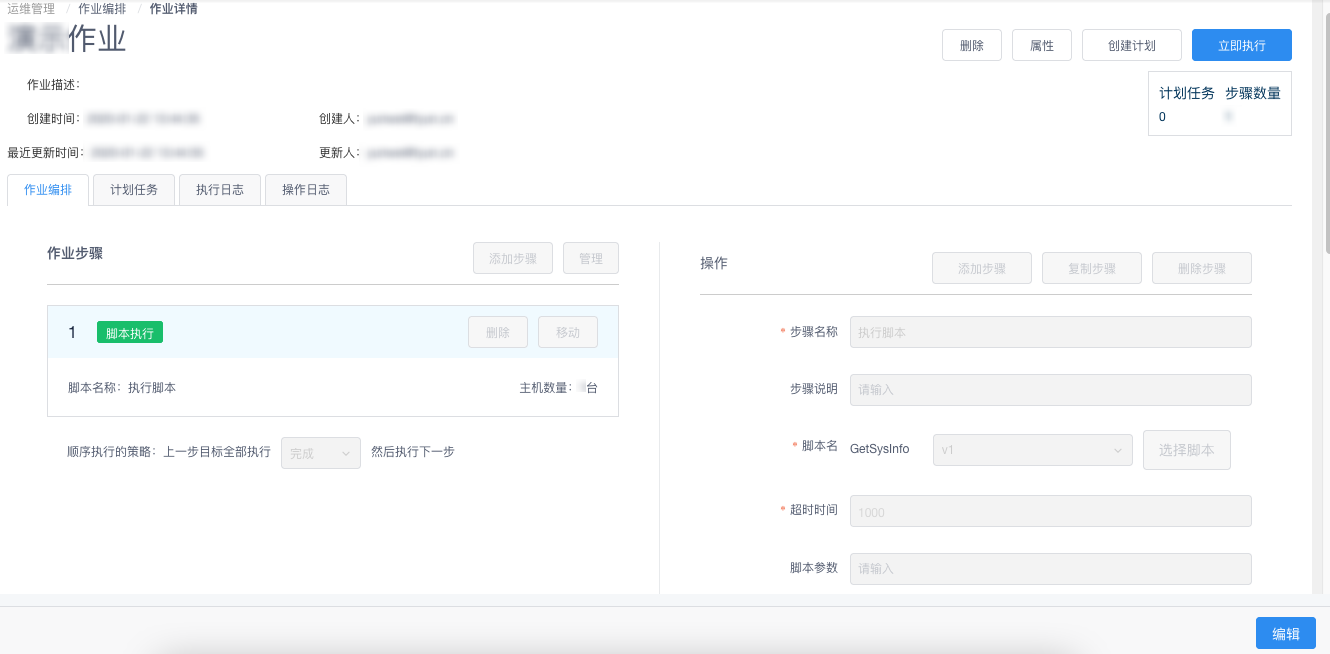Expand the script version v1 dropdown

click(1031, 450)
